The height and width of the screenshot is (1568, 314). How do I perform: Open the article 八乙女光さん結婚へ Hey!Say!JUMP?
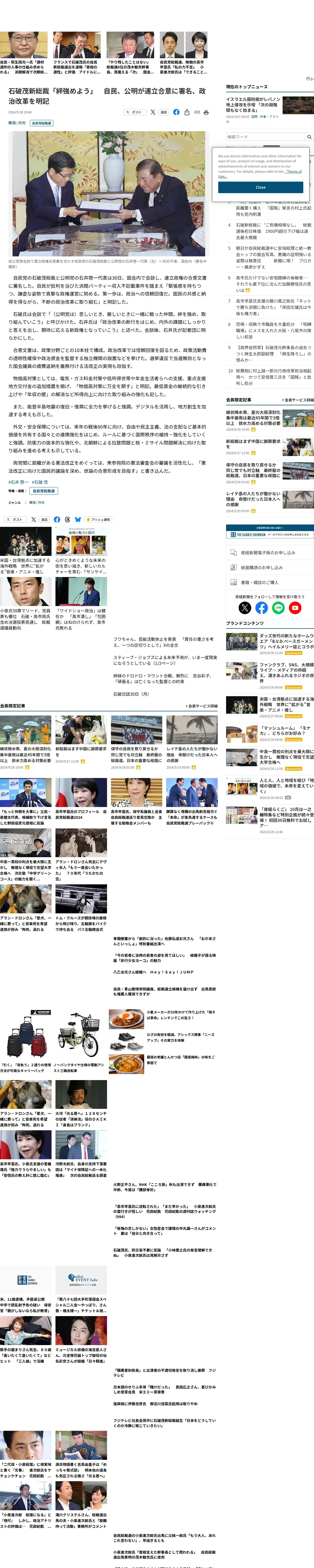tap(153, 972)
